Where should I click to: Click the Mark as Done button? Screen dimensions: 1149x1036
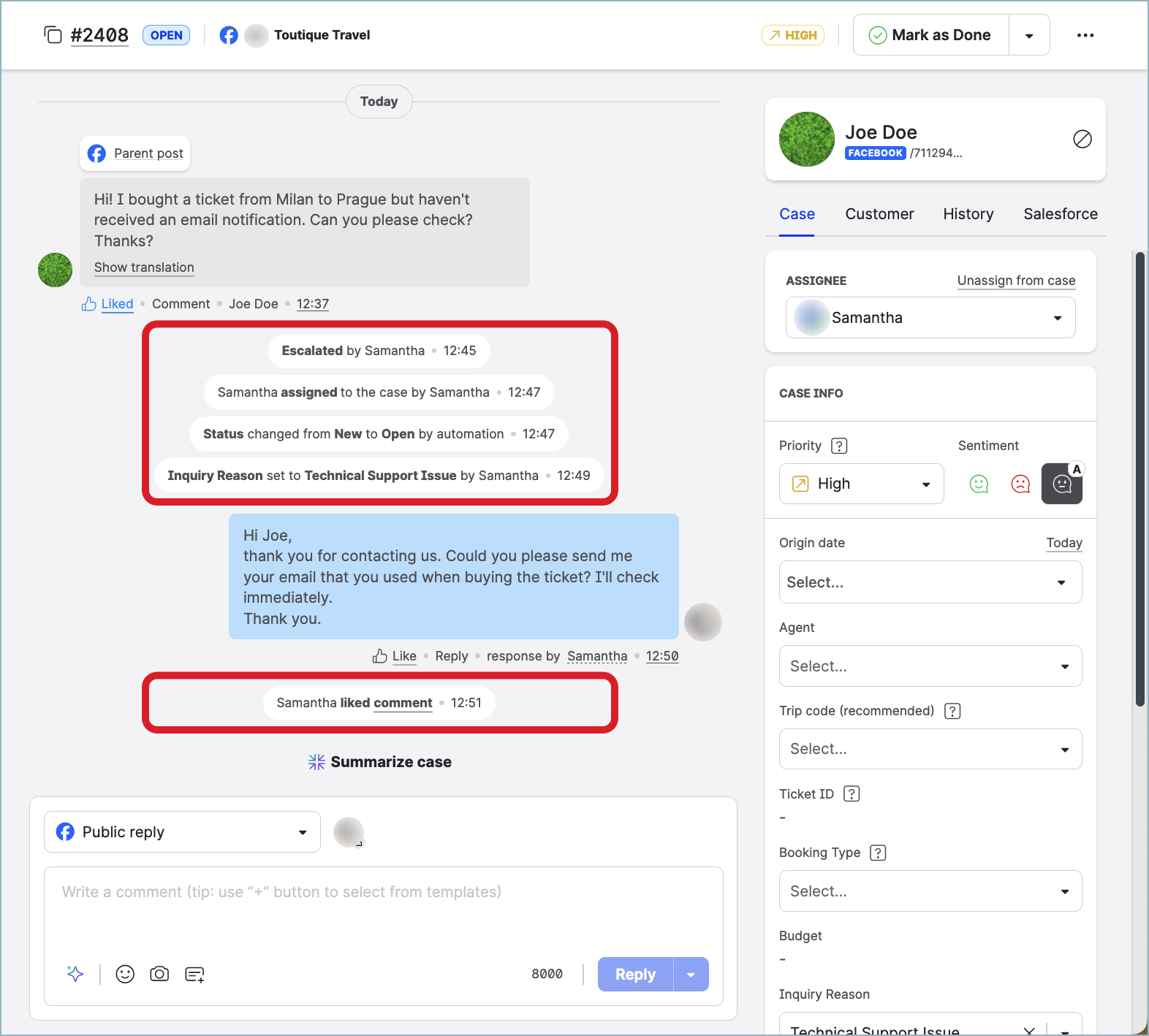point(930,35)
